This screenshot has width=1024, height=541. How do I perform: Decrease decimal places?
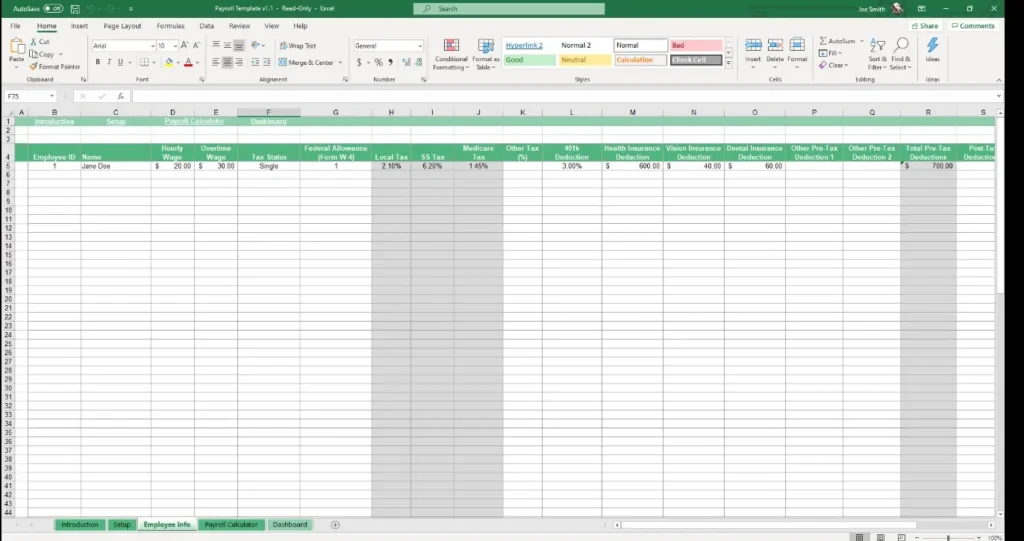[417, 63]
